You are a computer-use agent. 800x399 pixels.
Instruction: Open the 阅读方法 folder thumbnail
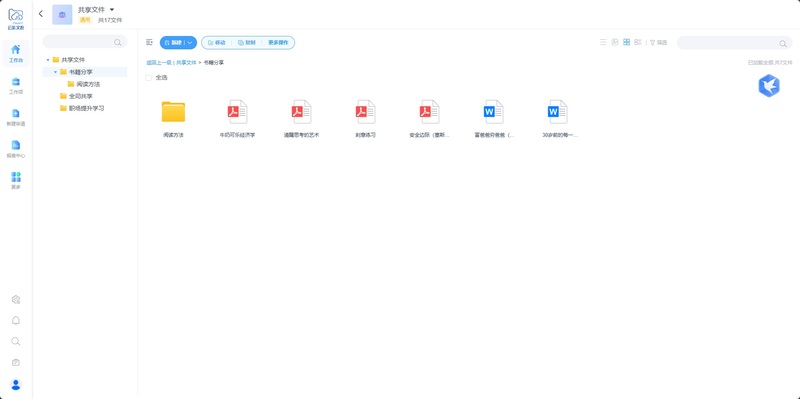click(x=173, y=111)
